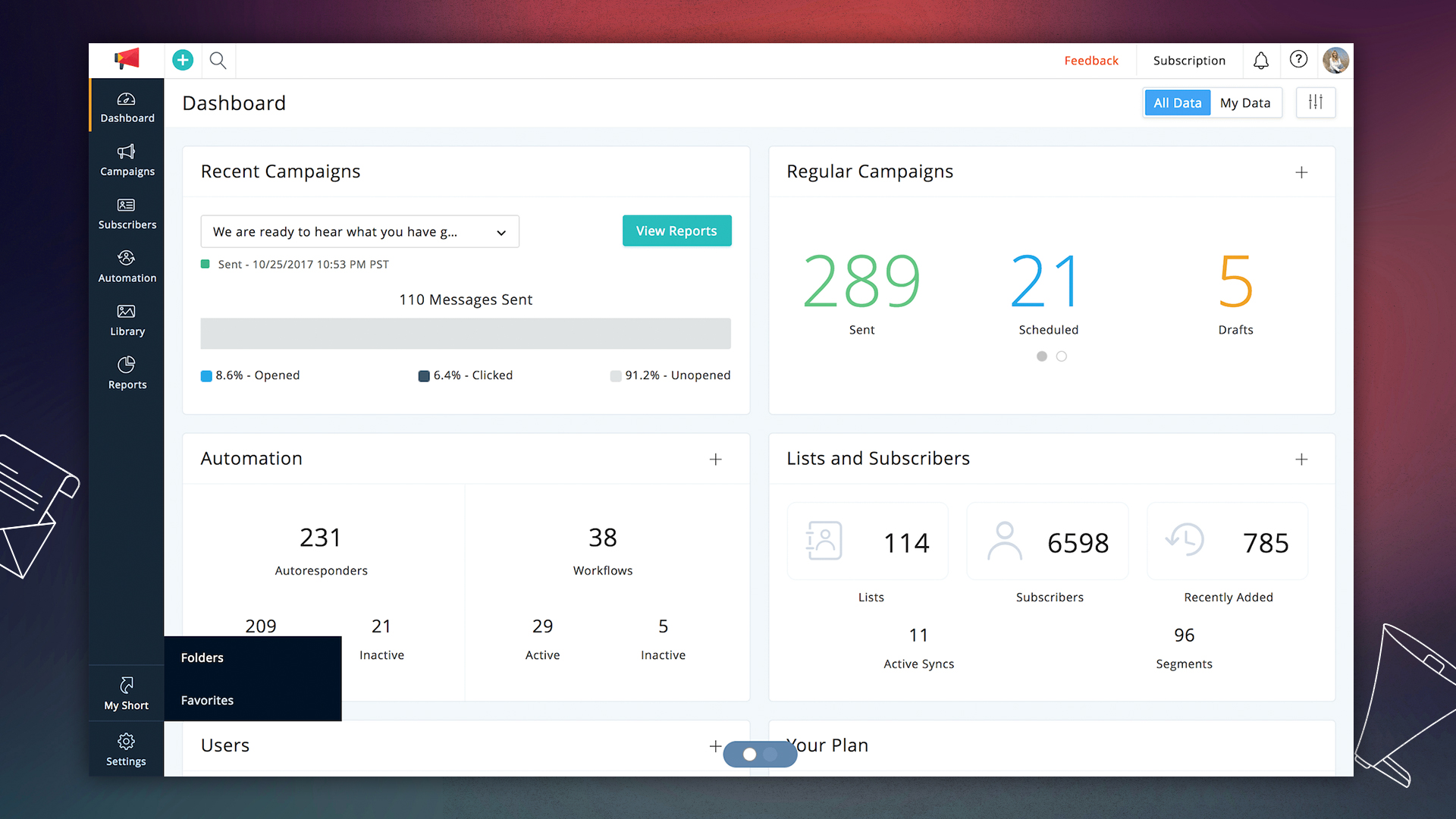Select second Regular Campaigns carousel dot
The image size is (1456, 819).
click(x=1062, y=356)
